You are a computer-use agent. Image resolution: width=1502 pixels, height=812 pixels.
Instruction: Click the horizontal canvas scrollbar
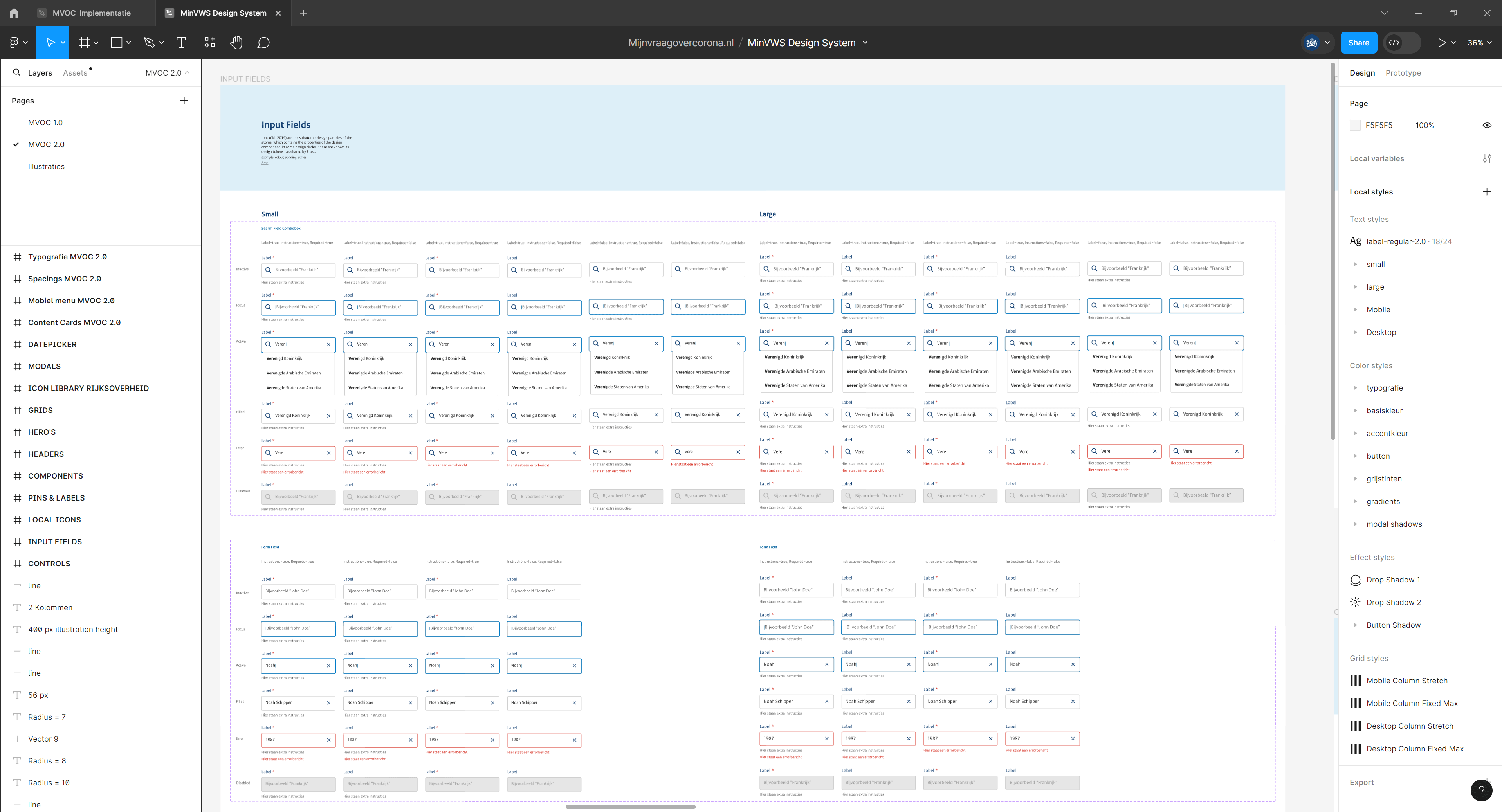click(630, 807)
